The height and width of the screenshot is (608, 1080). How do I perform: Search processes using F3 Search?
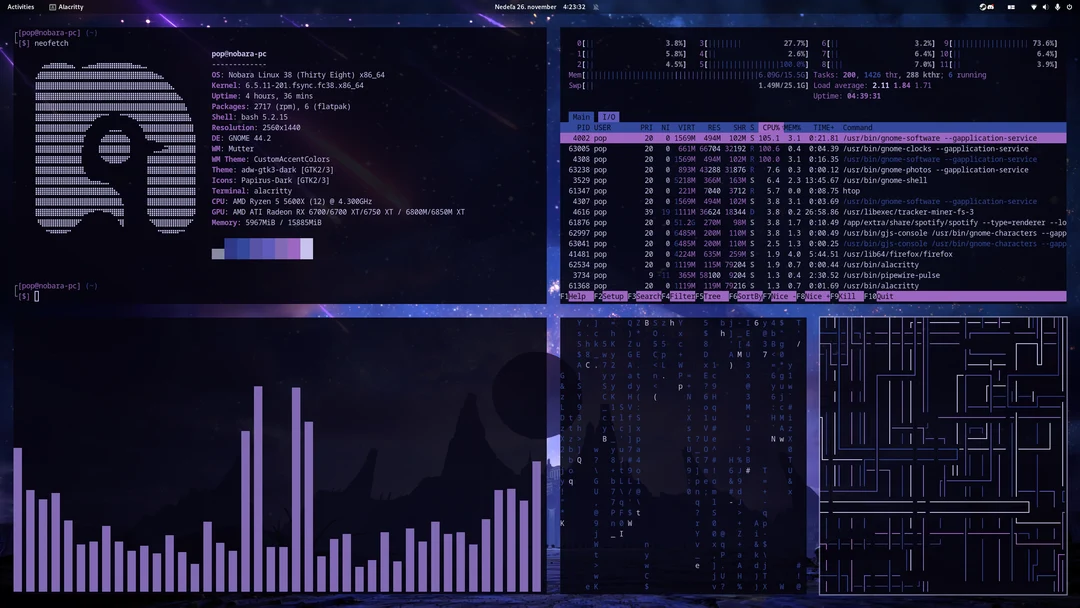[645, 297]
